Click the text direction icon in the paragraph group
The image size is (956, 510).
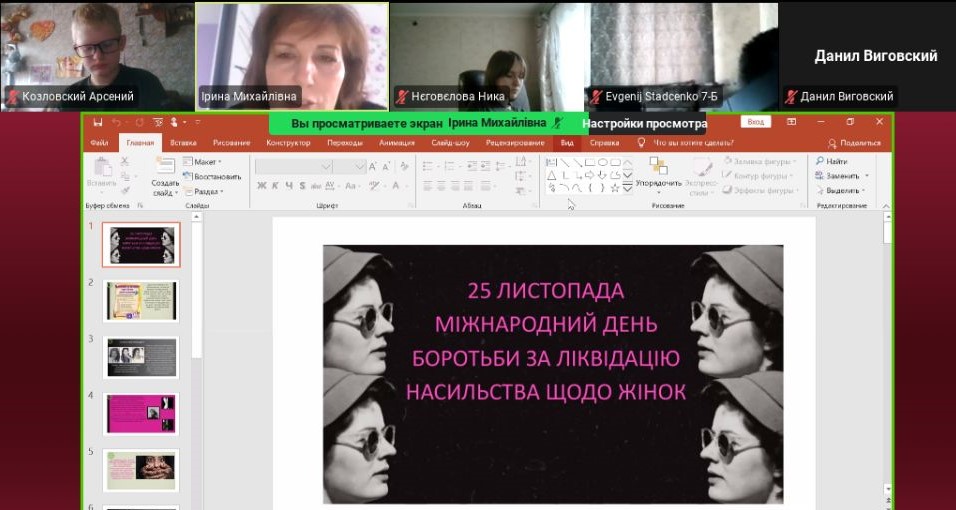pos(521,161)
